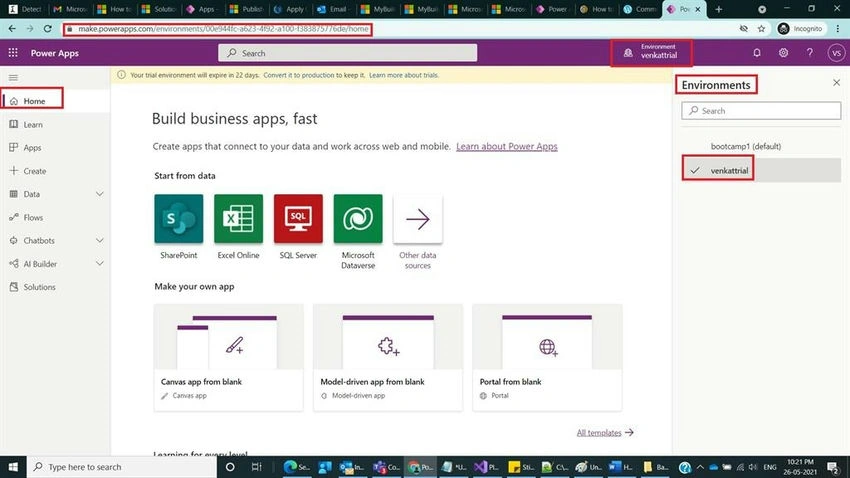Image resolution: width=850 pixels, height=478 pixels.
Task: Create a Canvas app from blank
Action: coord(228,357)
